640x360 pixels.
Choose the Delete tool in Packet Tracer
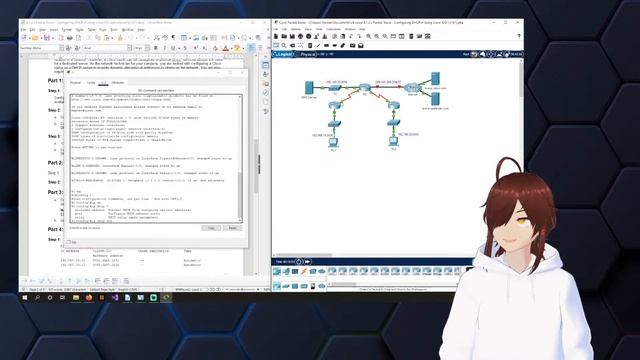tap(292, 45)
